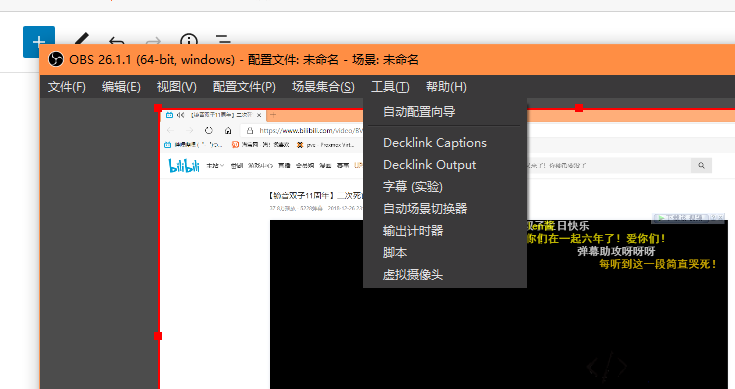Select 自动配置向导 from tools menu
735x389 pixels.
(445, 112)
